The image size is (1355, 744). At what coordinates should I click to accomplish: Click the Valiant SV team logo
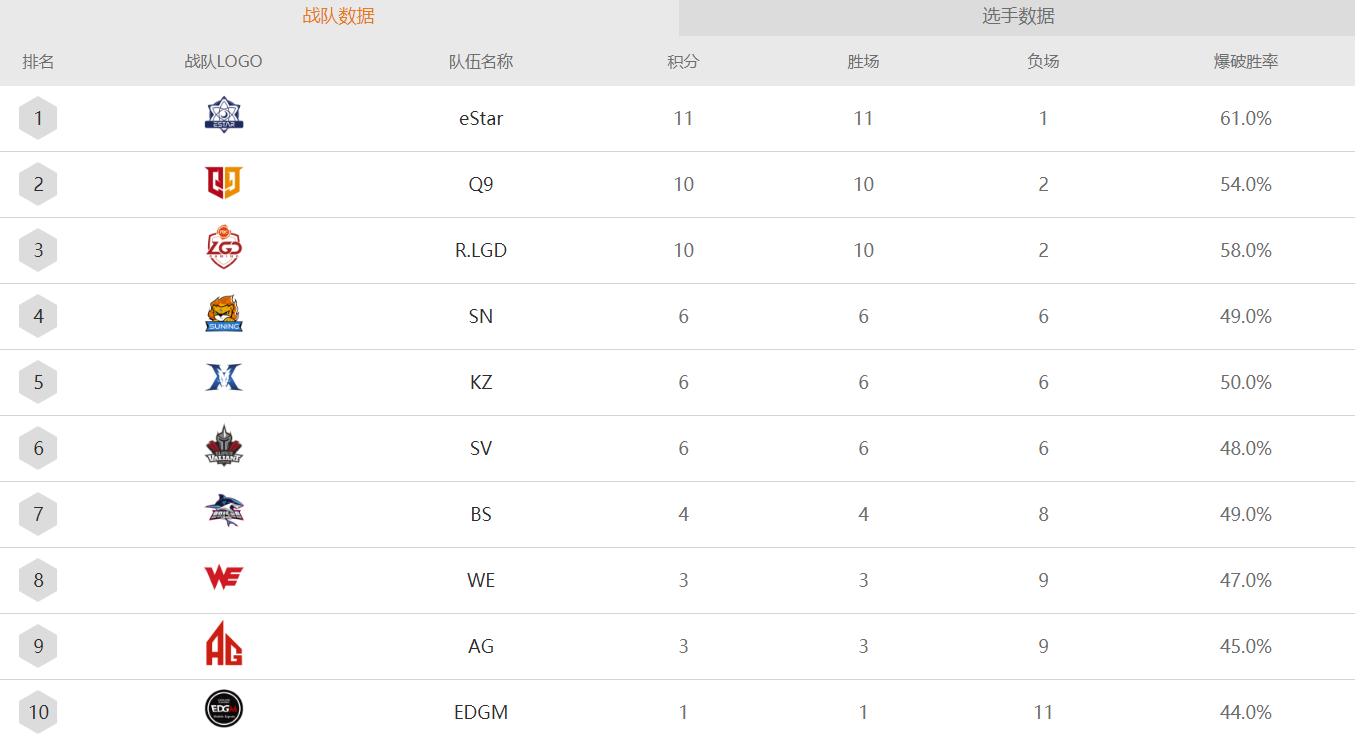pos(224,446)
